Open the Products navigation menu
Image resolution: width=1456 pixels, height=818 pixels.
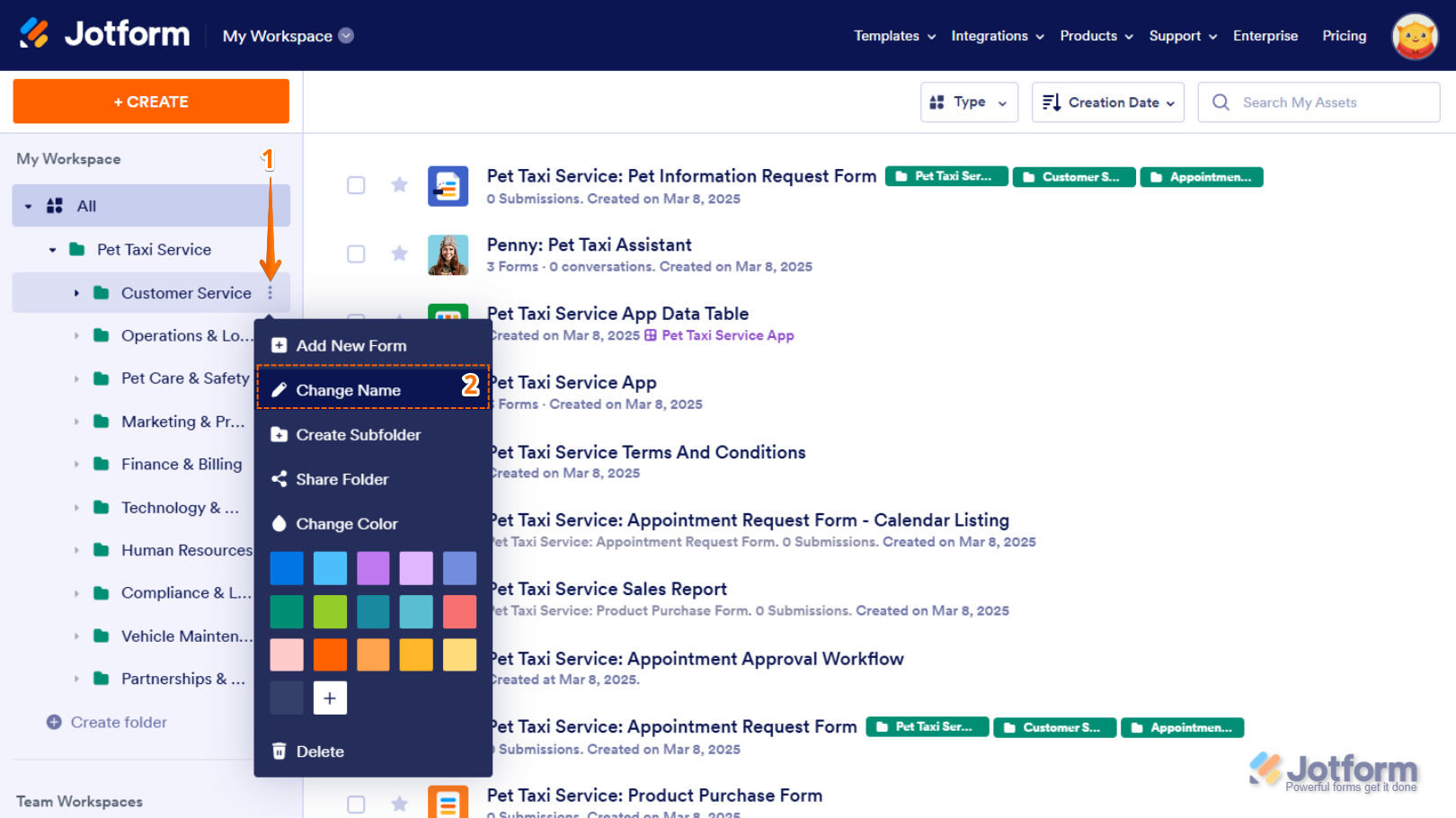1096,36
